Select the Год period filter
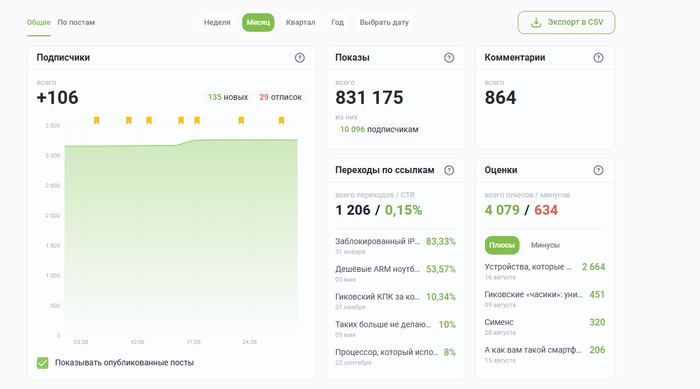Image resolution: width=700 pixels, height=389 pixels. pos(338,22)
